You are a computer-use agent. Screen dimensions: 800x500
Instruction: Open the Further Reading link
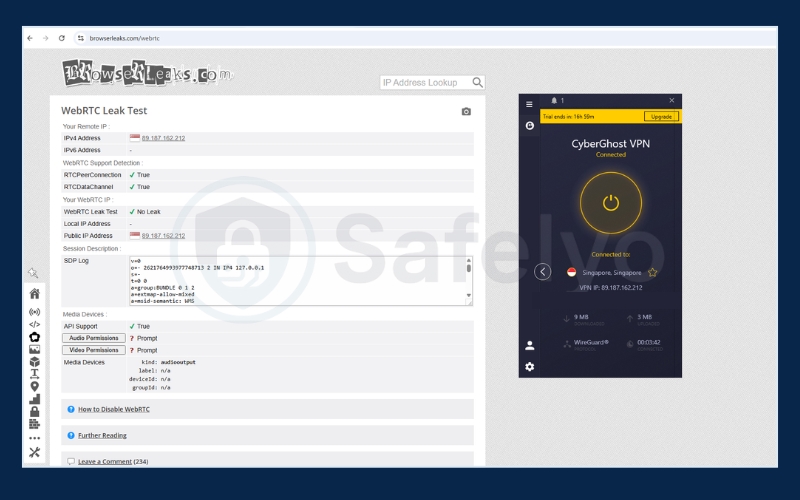click(102, 435)
